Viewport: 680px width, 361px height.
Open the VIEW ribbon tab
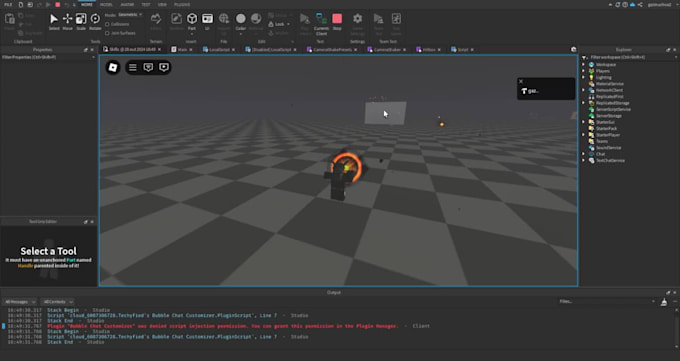[x=162, y=5]
